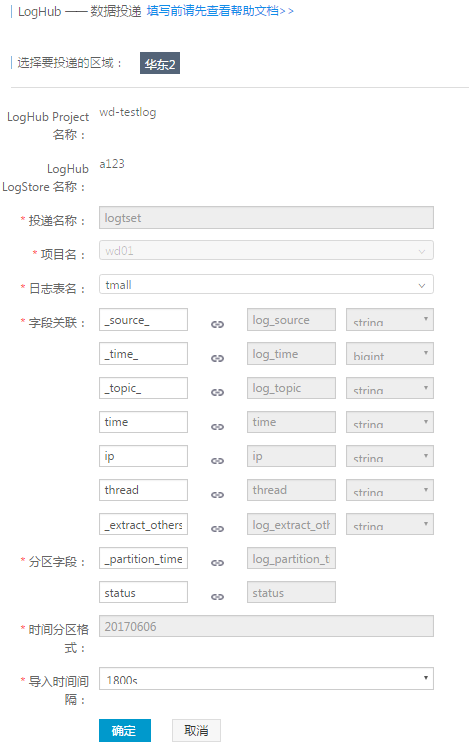469x751 pixels.
Task: Open the string type dropdown for log_source
Action: coord(390,320)
